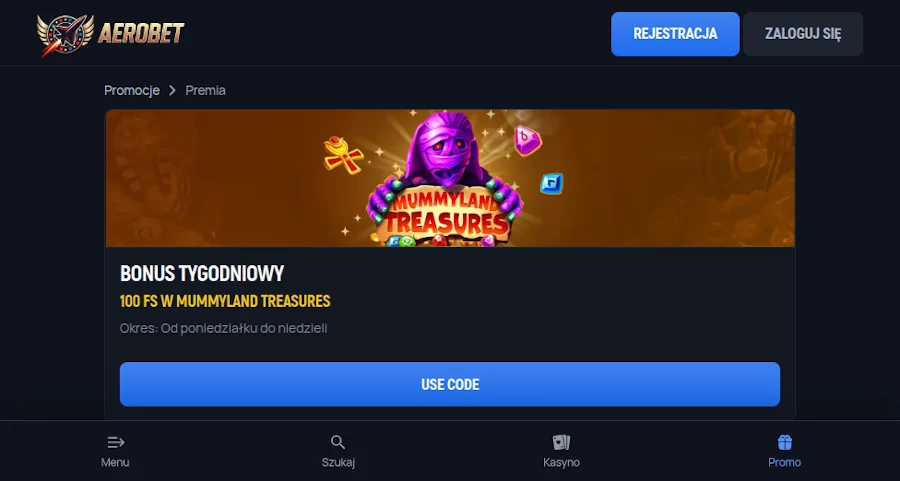Click the yellow 100 FS Mummyland Treasures text
Screen dimensions: 900x481
225,301
